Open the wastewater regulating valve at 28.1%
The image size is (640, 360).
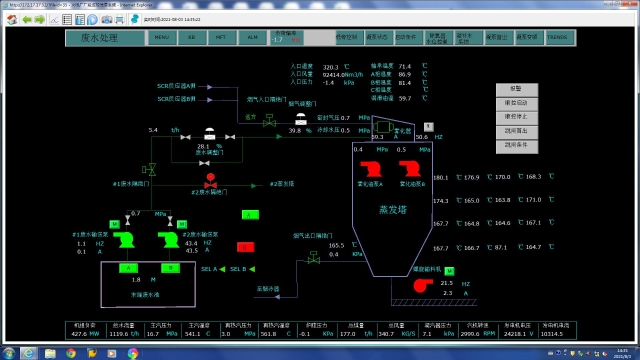tap(209, 134)
